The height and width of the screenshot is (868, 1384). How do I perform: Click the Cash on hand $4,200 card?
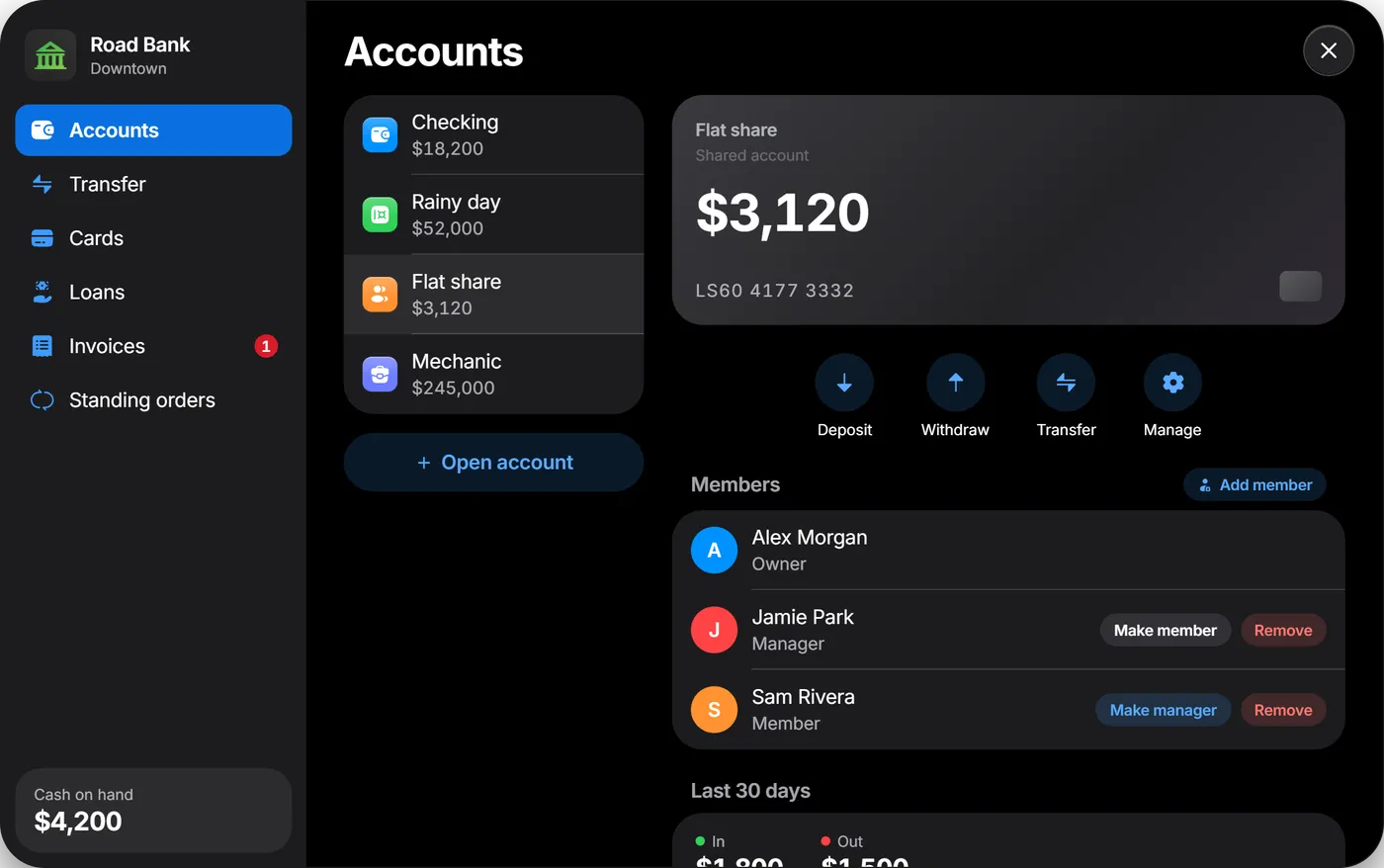[153, 811]
